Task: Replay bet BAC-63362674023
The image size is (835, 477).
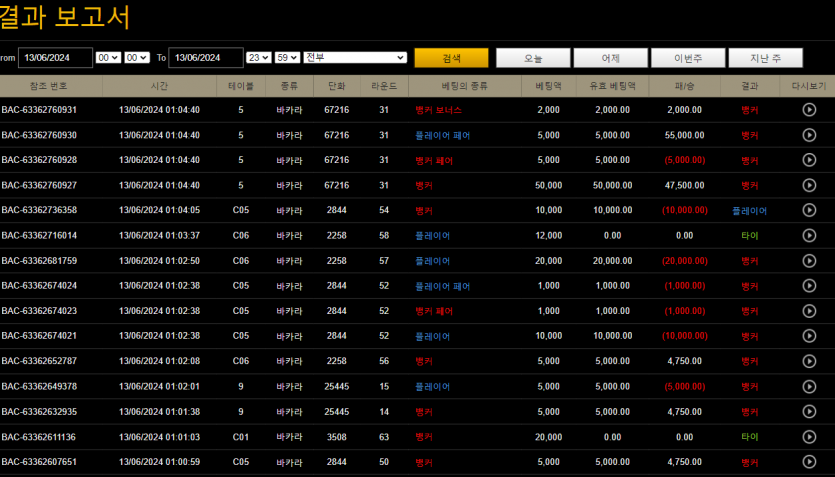Action: click(809, 311)
